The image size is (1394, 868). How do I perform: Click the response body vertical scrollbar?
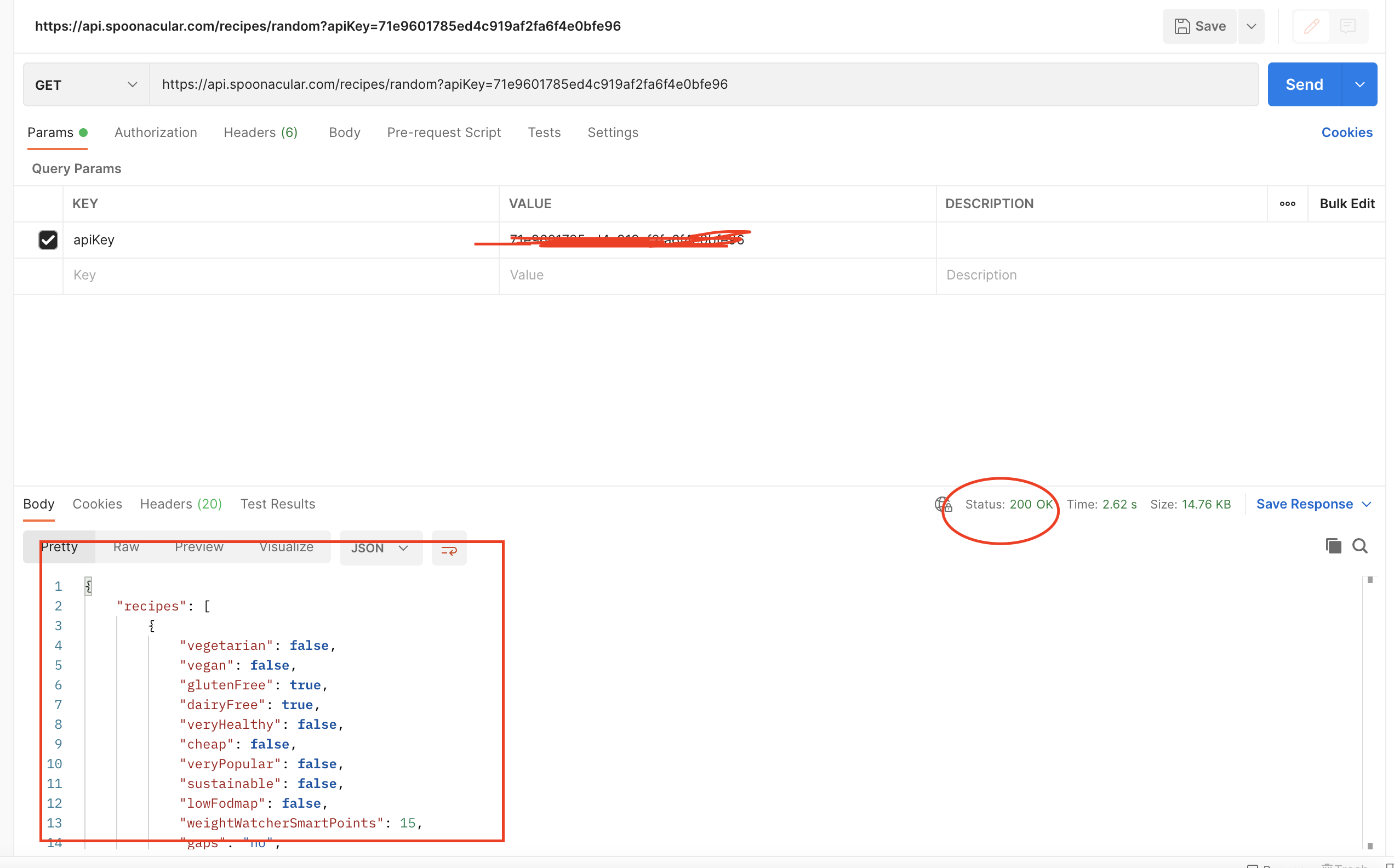(x=1370, y=712)
